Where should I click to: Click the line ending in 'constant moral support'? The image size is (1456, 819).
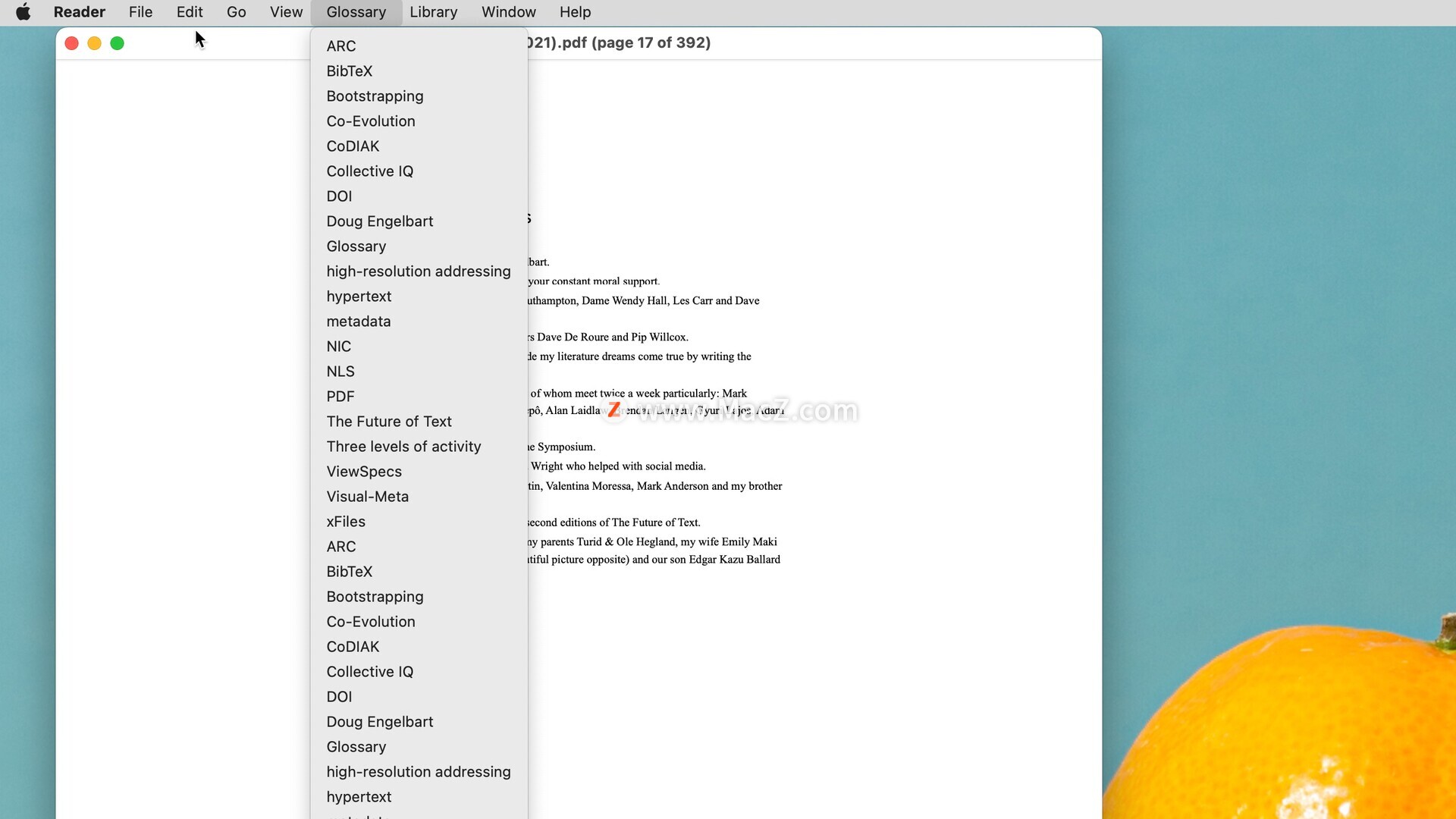pyautogui.click(x=594, y=281)
